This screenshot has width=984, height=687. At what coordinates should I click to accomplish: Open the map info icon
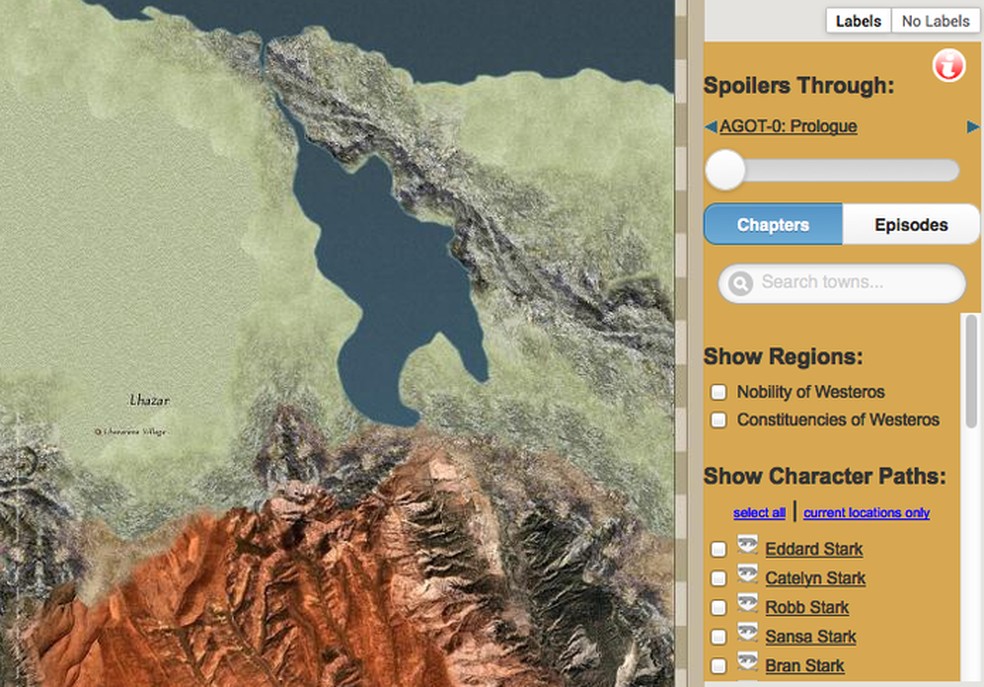(x=947, y=65)
